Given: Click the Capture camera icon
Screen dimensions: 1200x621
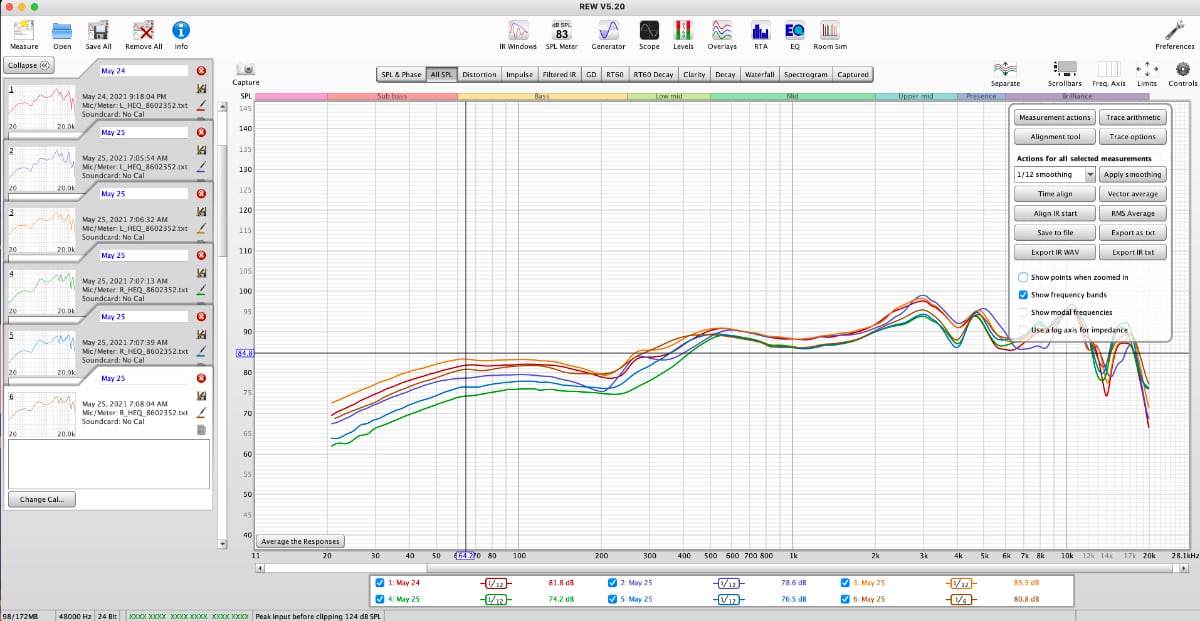Looking at the screenshot, I should 245,69.
